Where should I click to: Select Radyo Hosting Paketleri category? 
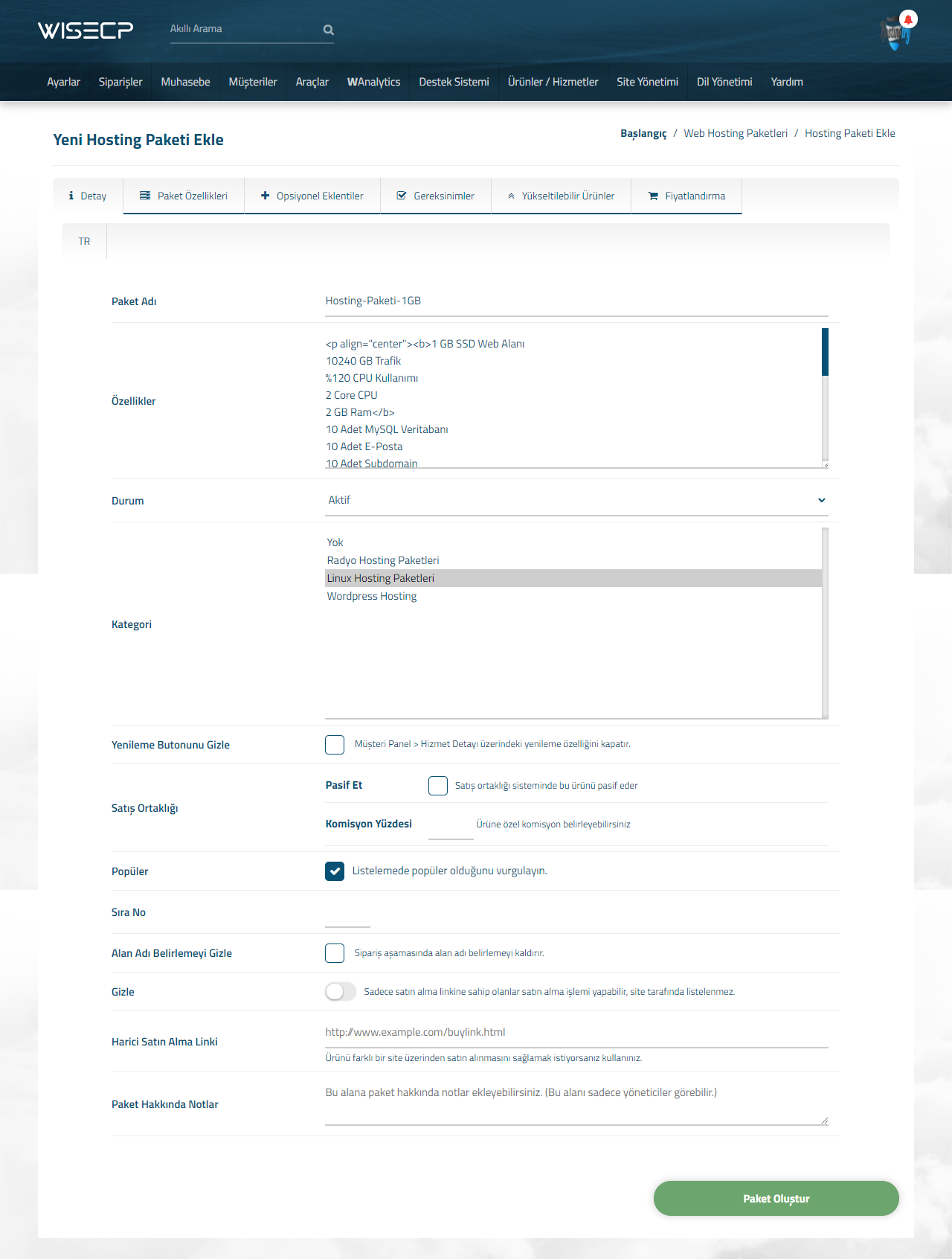click(x=573, y=560)
